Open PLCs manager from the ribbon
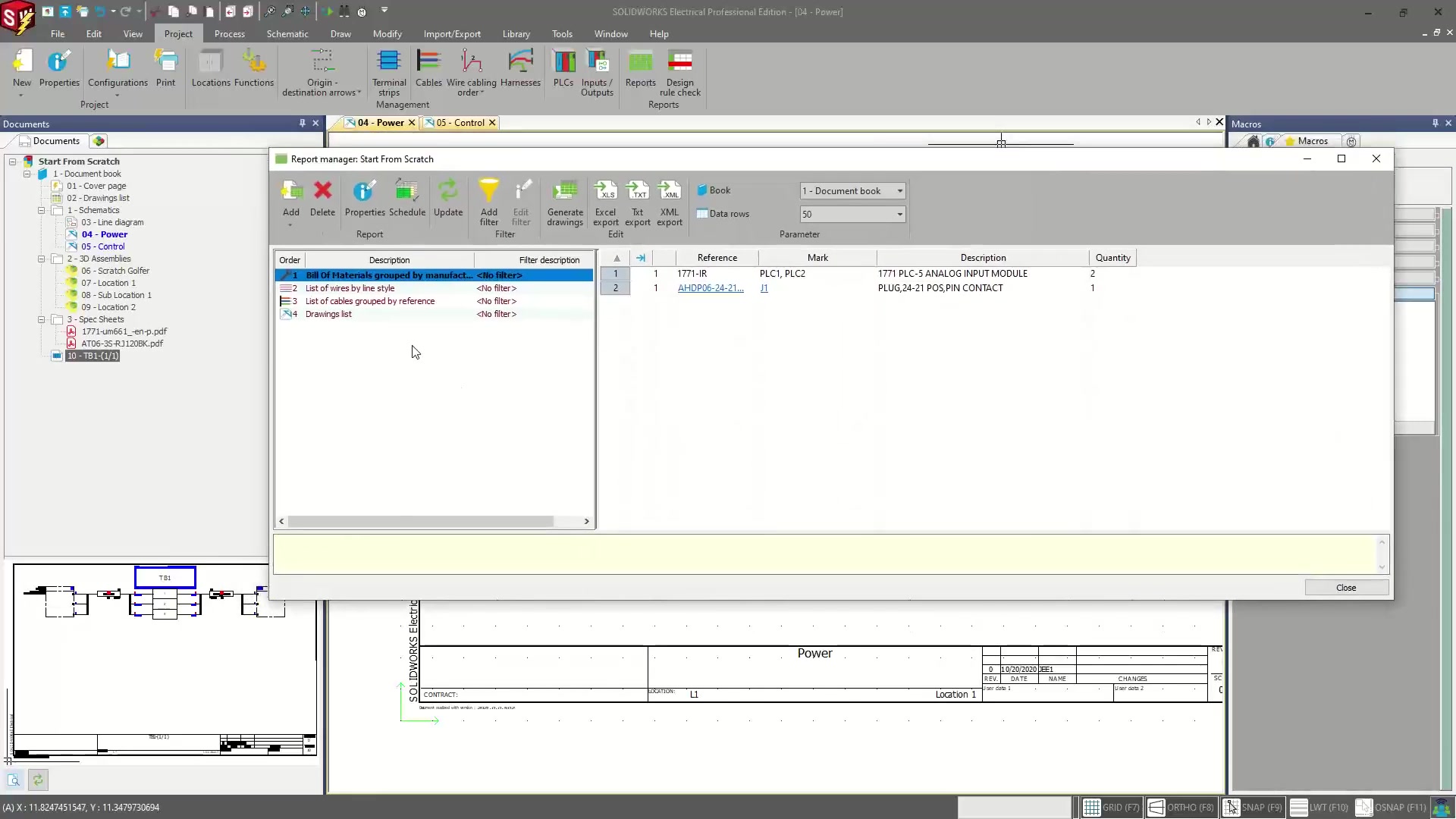The width and height of the screenshot is (1456, 819). pos(563,68)
